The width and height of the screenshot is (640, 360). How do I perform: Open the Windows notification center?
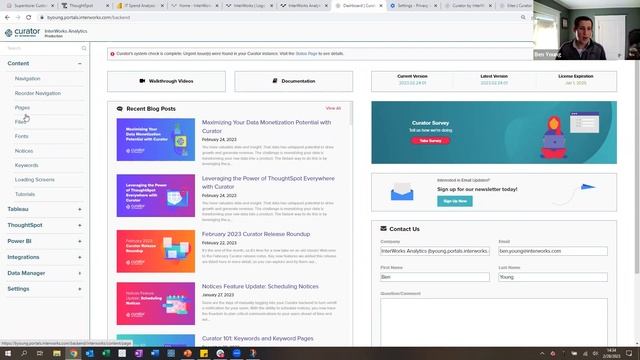click(x=629, y=353)
